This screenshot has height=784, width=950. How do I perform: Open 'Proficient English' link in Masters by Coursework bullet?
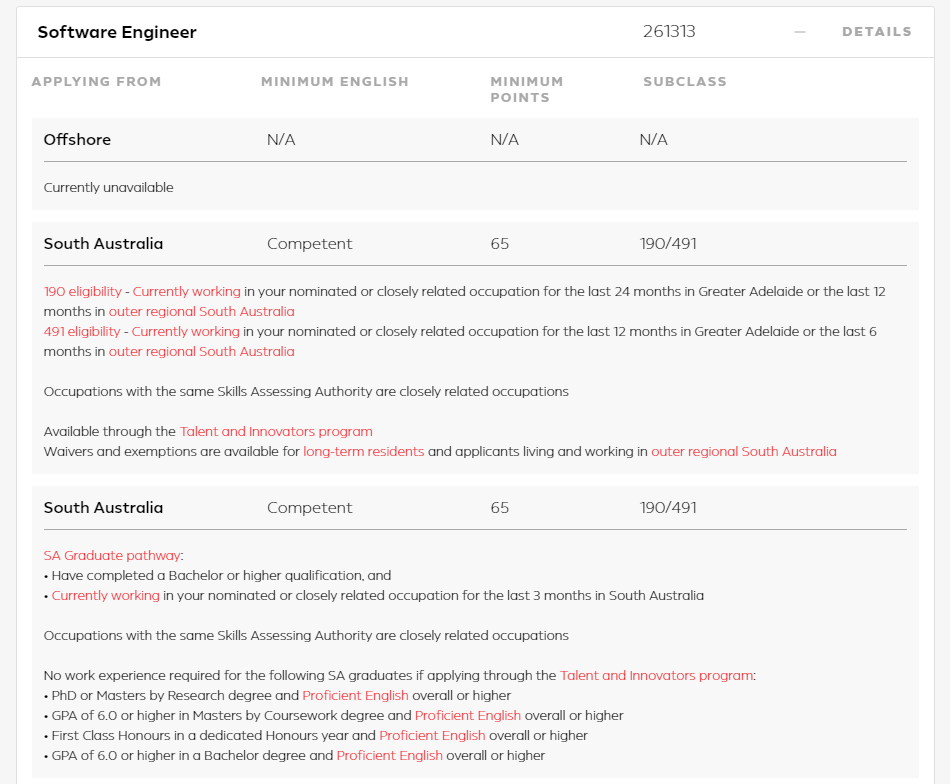point(467,716)
